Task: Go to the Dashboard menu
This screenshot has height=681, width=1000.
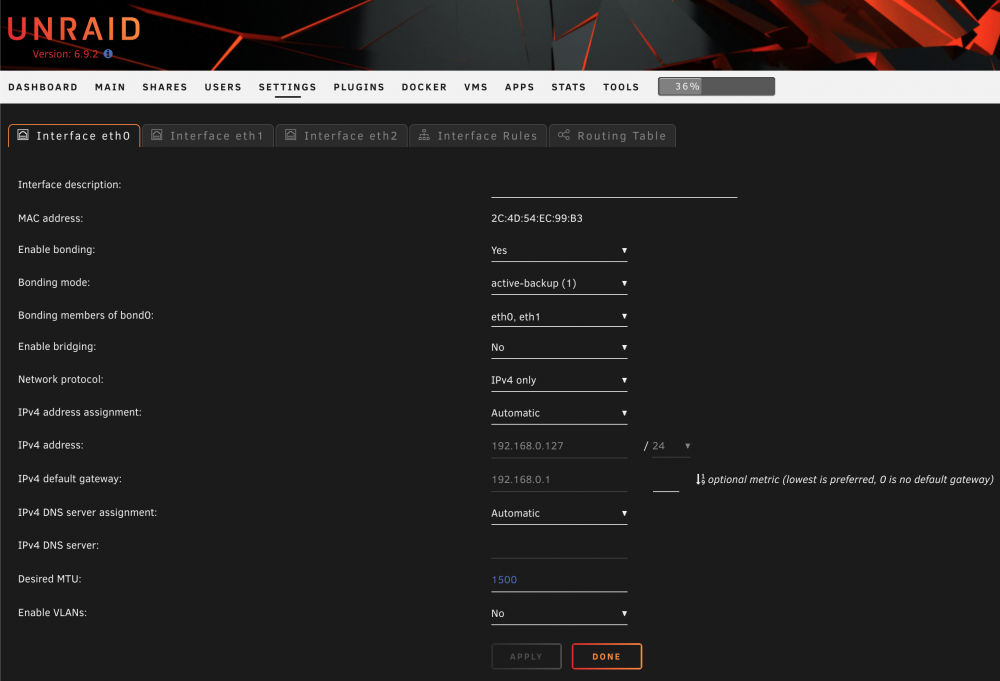Action: (x=43, y=87)
